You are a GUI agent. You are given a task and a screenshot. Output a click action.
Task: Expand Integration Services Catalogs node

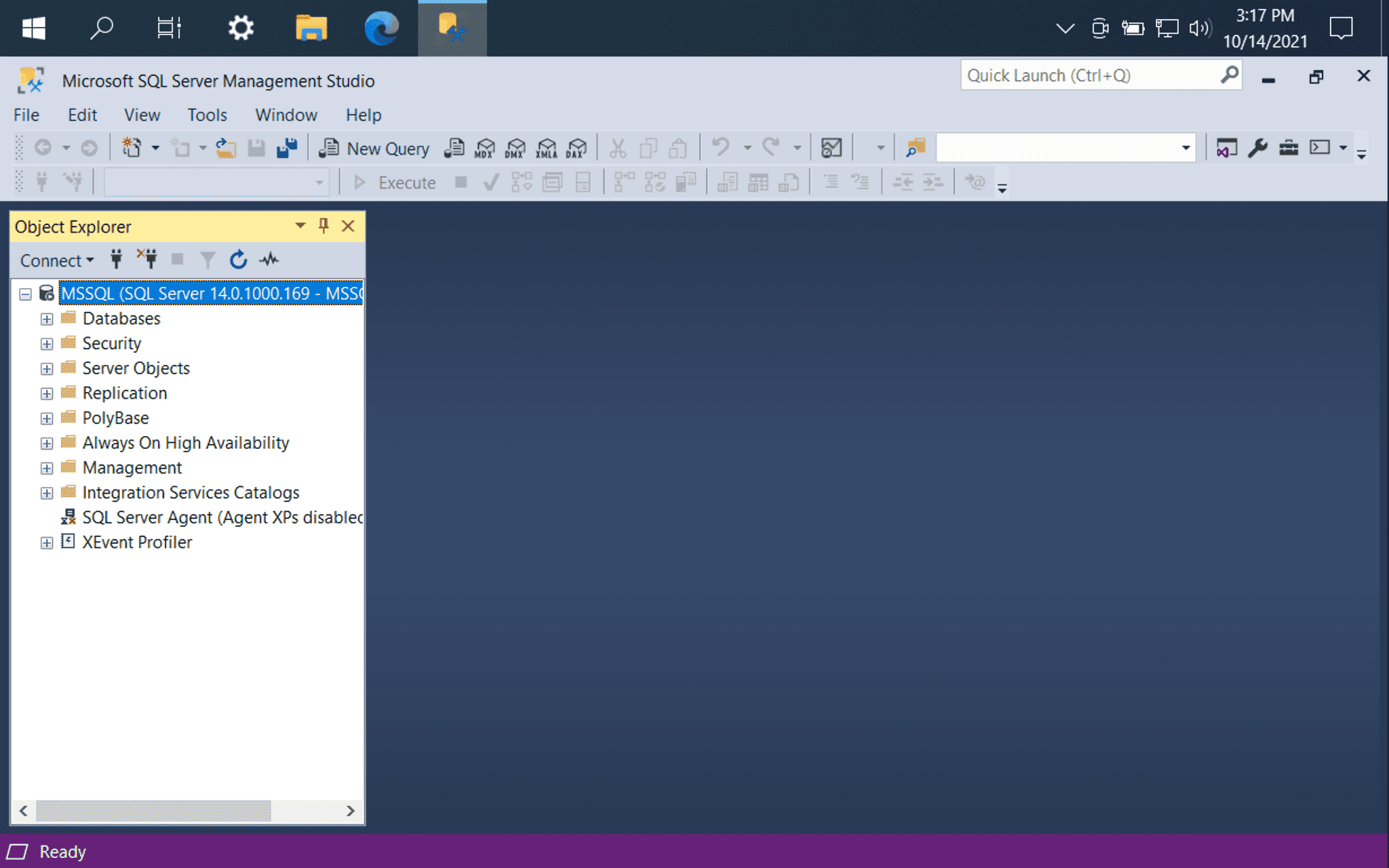pos(46,493)
